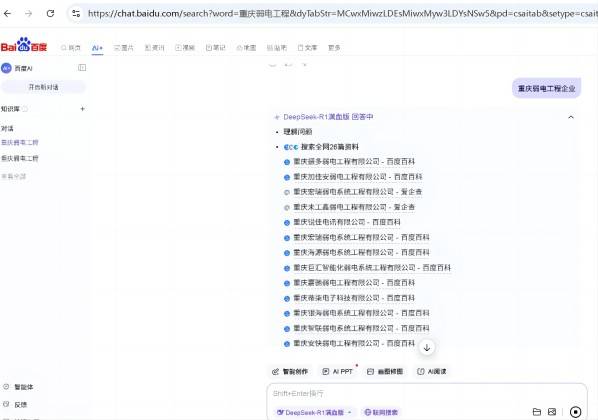Click the 查看全部 link in sidebar
Image resolution: width=598 pixels, height=420 pixels.
click(x=13, y=176)
